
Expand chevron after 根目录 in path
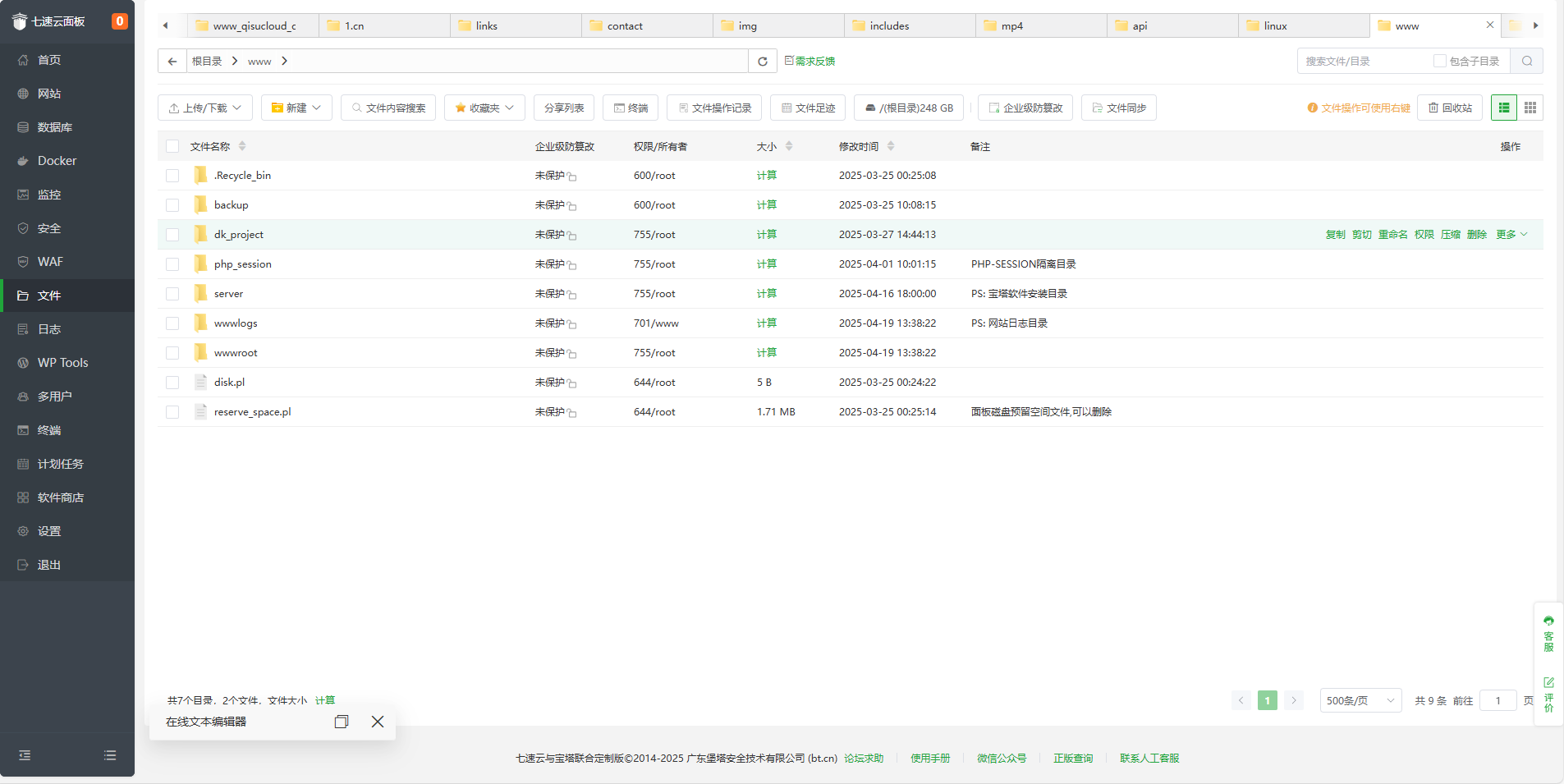point(235,61)
